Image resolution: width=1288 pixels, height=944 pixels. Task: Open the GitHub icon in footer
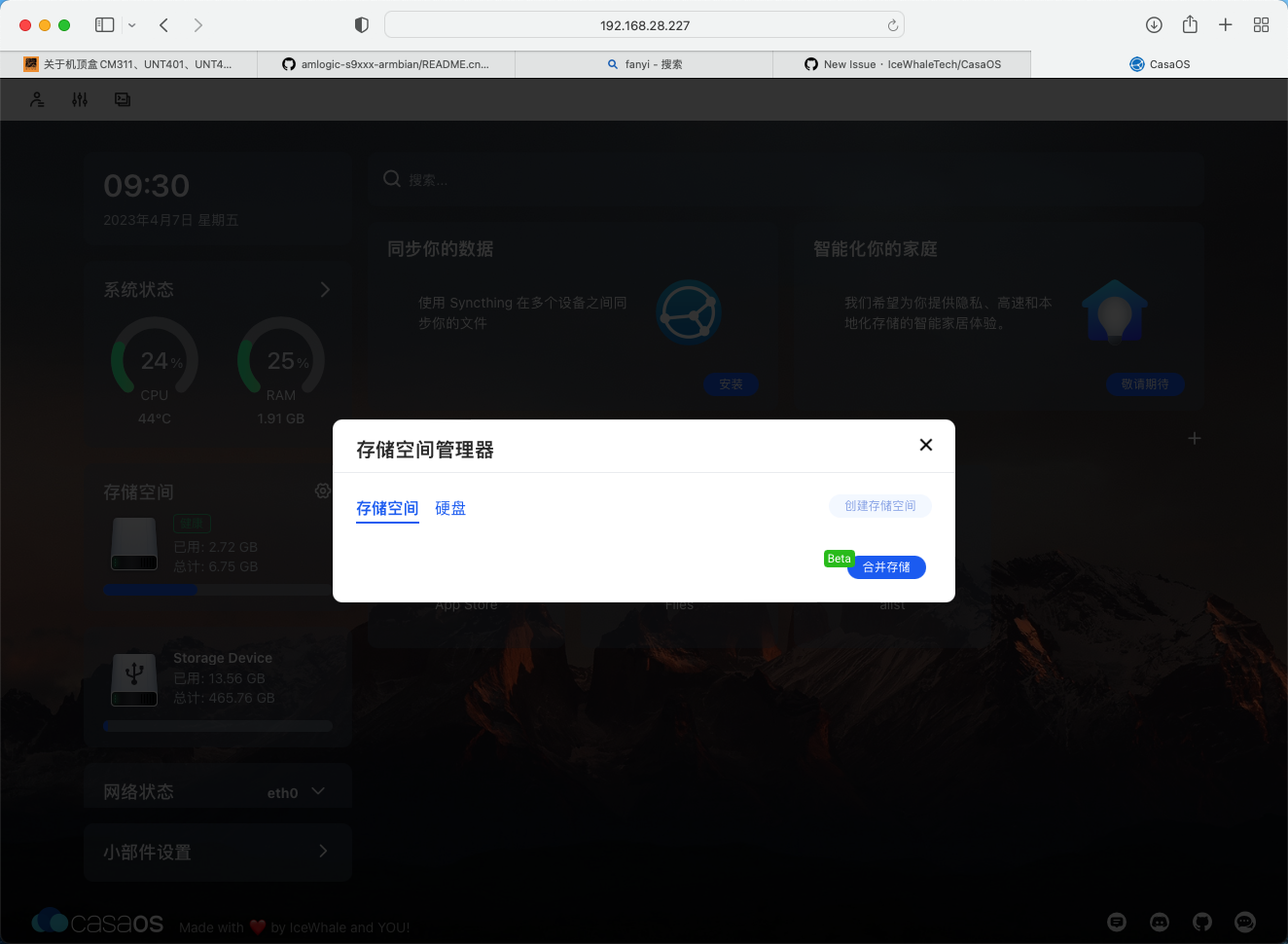point(1202,922)
